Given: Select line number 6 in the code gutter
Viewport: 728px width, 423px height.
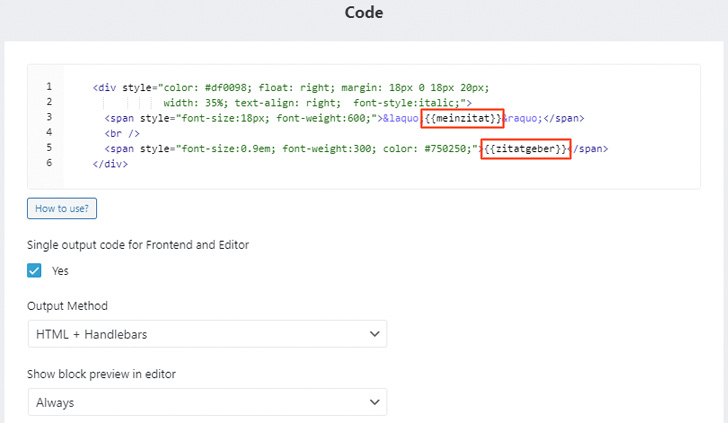Looking at the screenshot, I should [x=49, y=163].
